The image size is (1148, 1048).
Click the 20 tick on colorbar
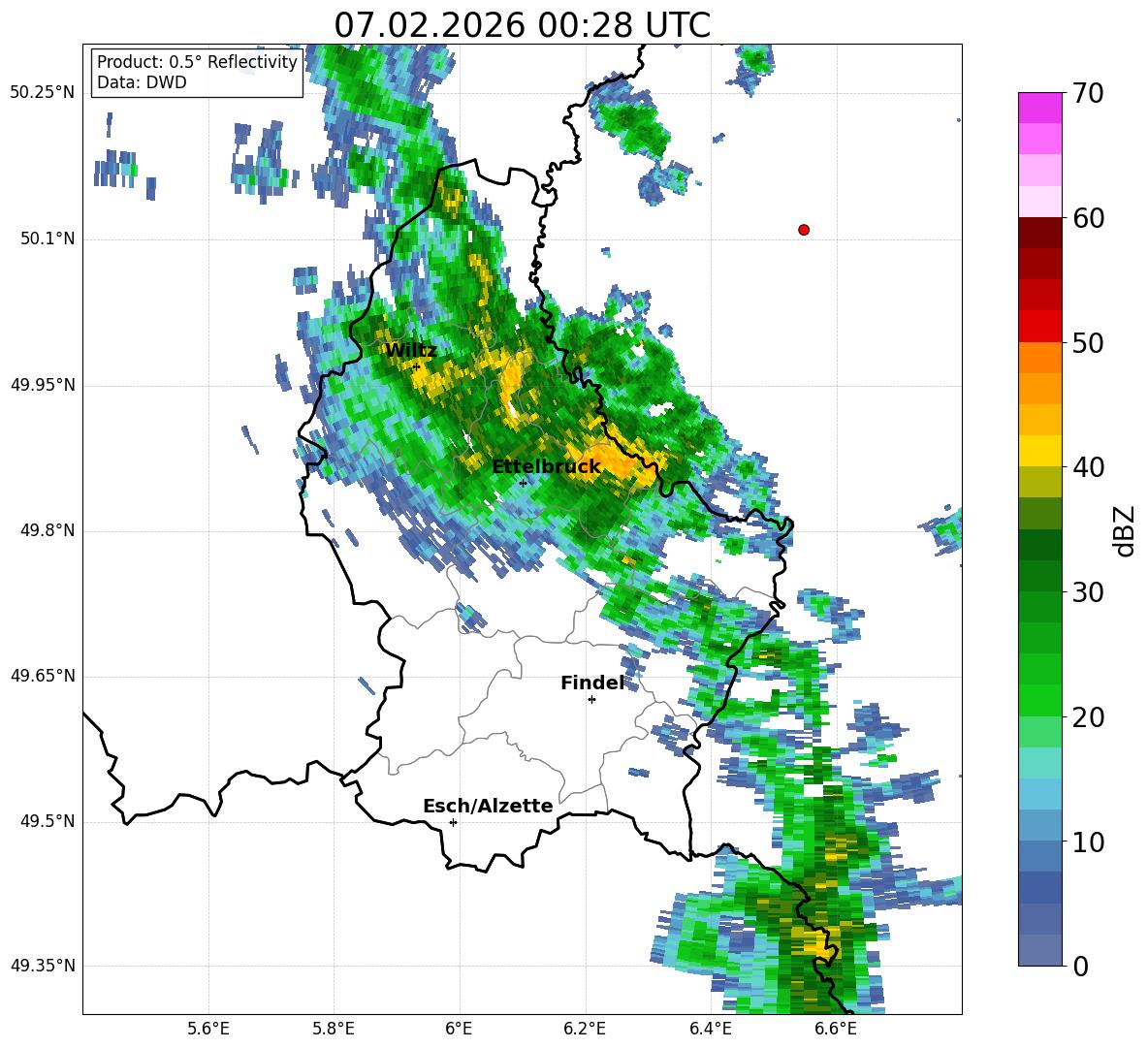[1088, 717]
